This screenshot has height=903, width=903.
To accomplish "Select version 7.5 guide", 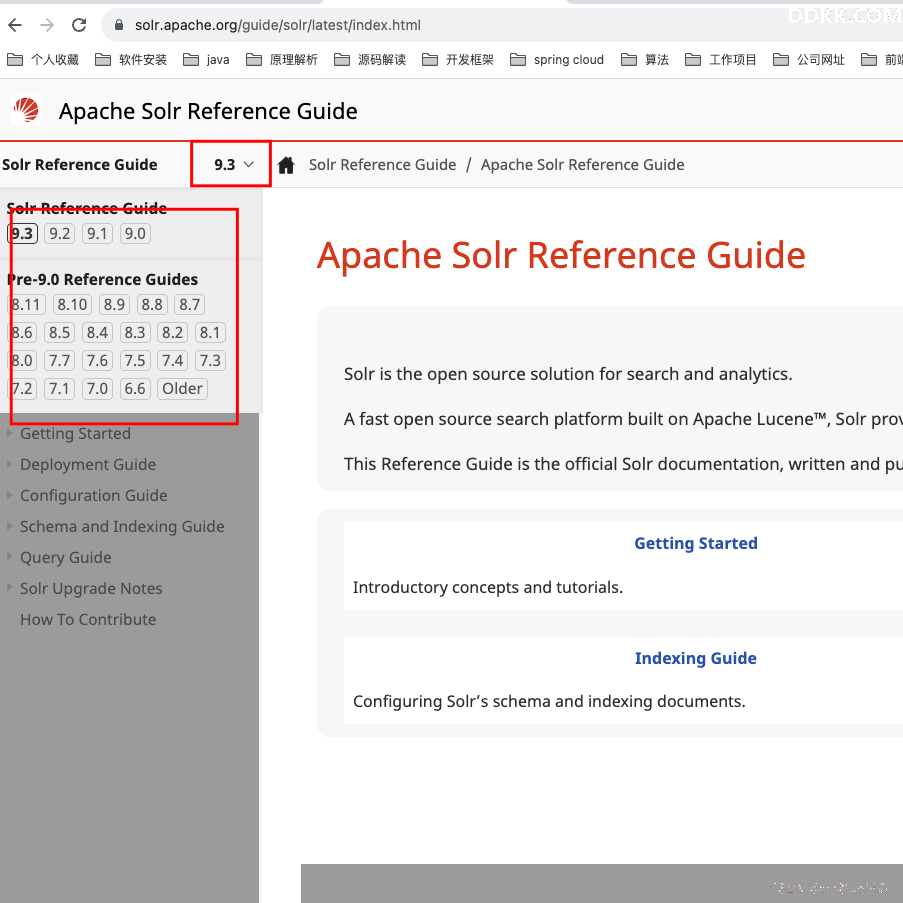I will coord(135,361).
